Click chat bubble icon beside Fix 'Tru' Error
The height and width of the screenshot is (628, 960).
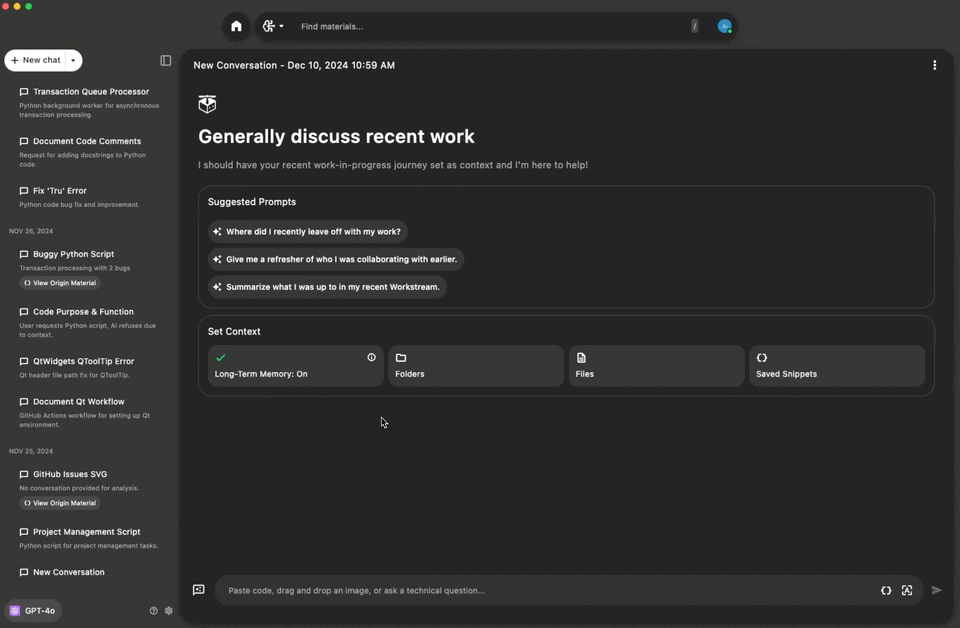coord(24,190)
